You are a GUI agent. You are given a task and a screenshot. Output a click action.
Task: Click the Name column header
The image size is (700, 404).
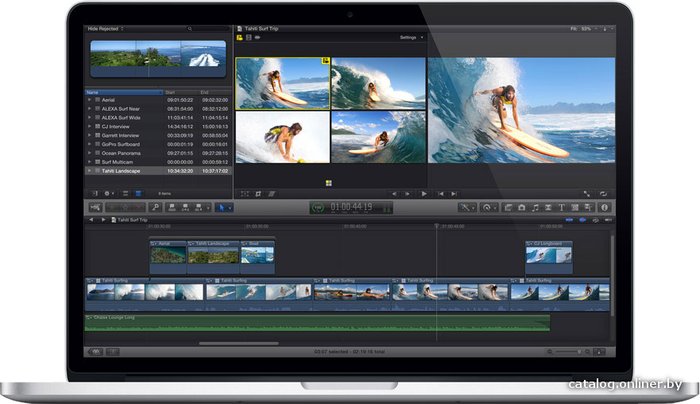124,92
